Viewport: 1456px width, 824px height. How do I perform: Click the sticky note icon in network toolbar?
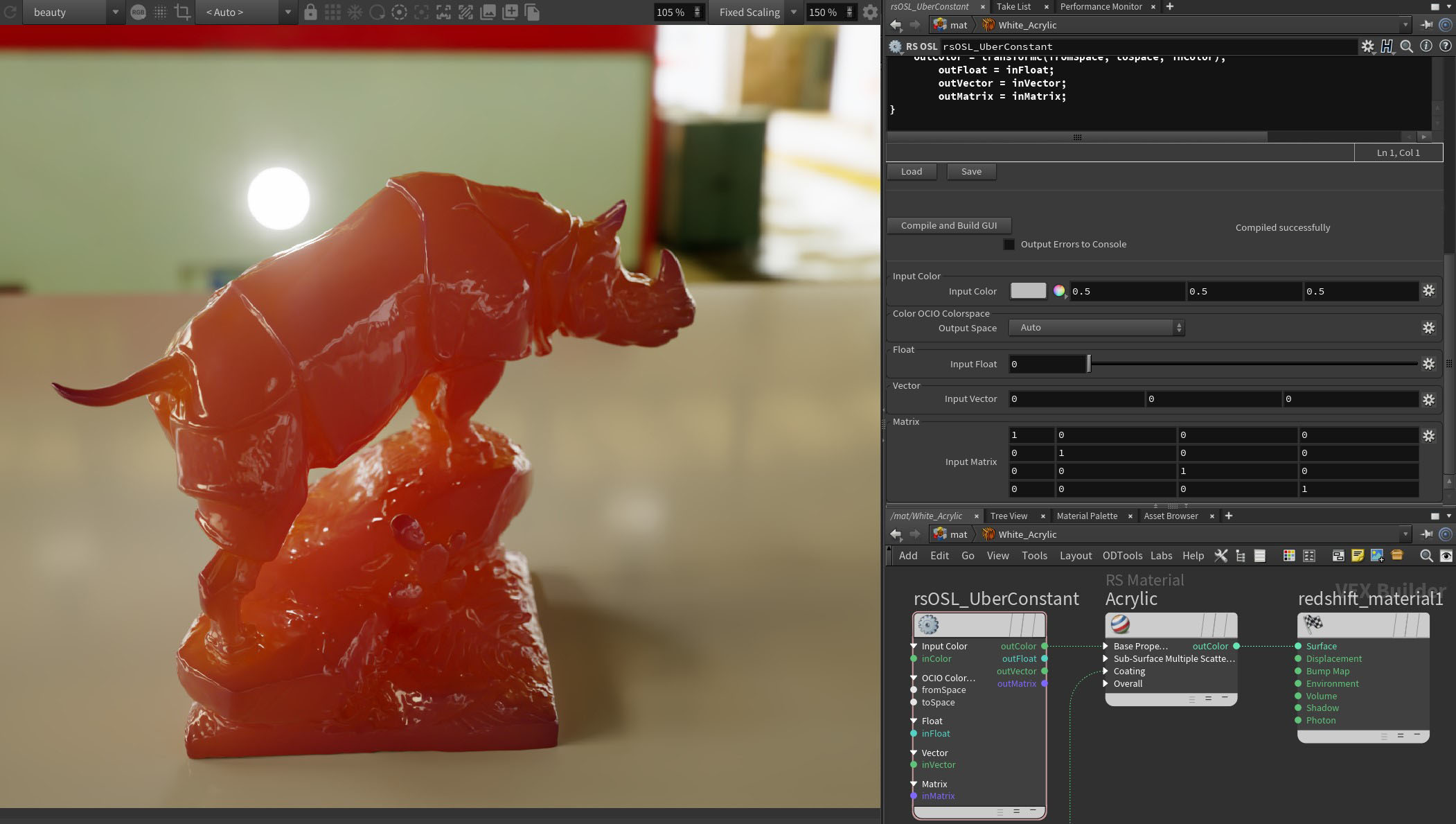point(1357,556)
